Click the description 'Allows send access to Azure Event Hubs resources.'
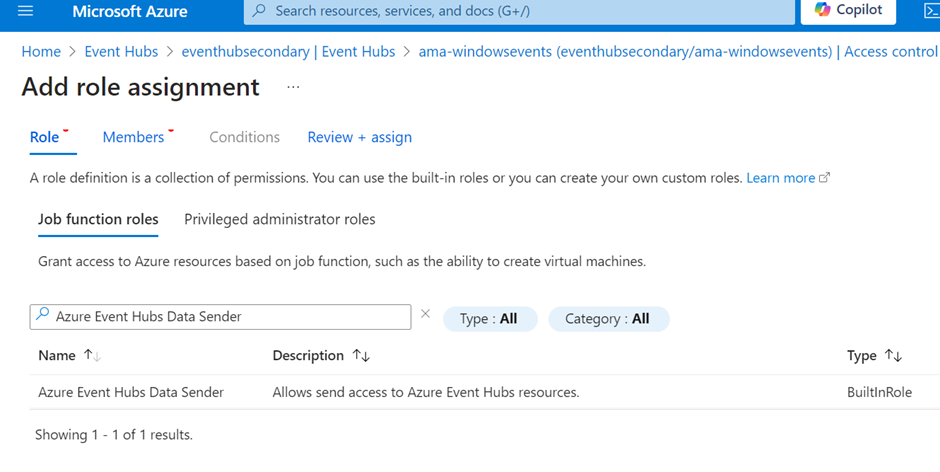The image size is (940, 472). 426,392
